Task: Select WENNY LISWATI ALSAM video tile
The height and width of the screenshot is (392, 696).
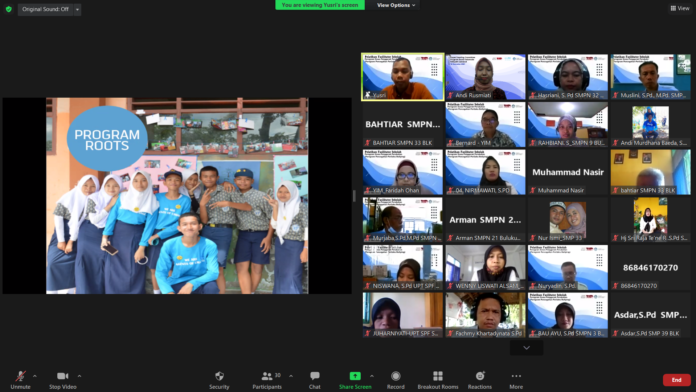Action: click(x=485, y=267)
